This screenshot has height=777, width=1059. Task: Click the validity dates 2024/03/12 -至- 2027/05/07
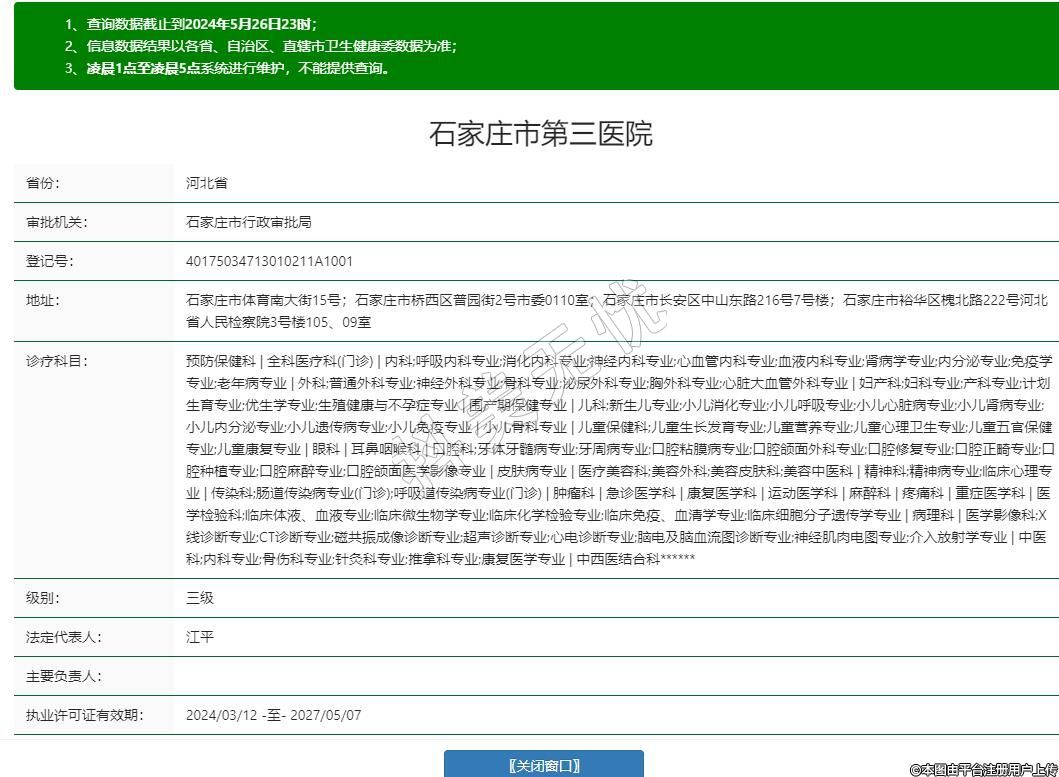pos(273,715)
